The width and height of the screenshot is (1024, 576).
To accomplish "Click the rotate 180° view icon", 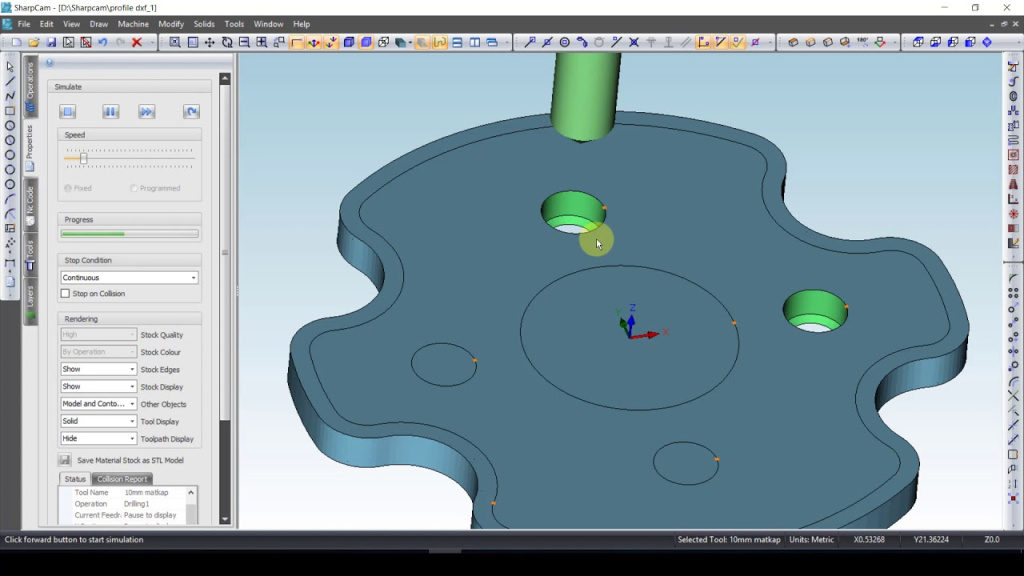I will pyautogui.click(x=862, y=43).
